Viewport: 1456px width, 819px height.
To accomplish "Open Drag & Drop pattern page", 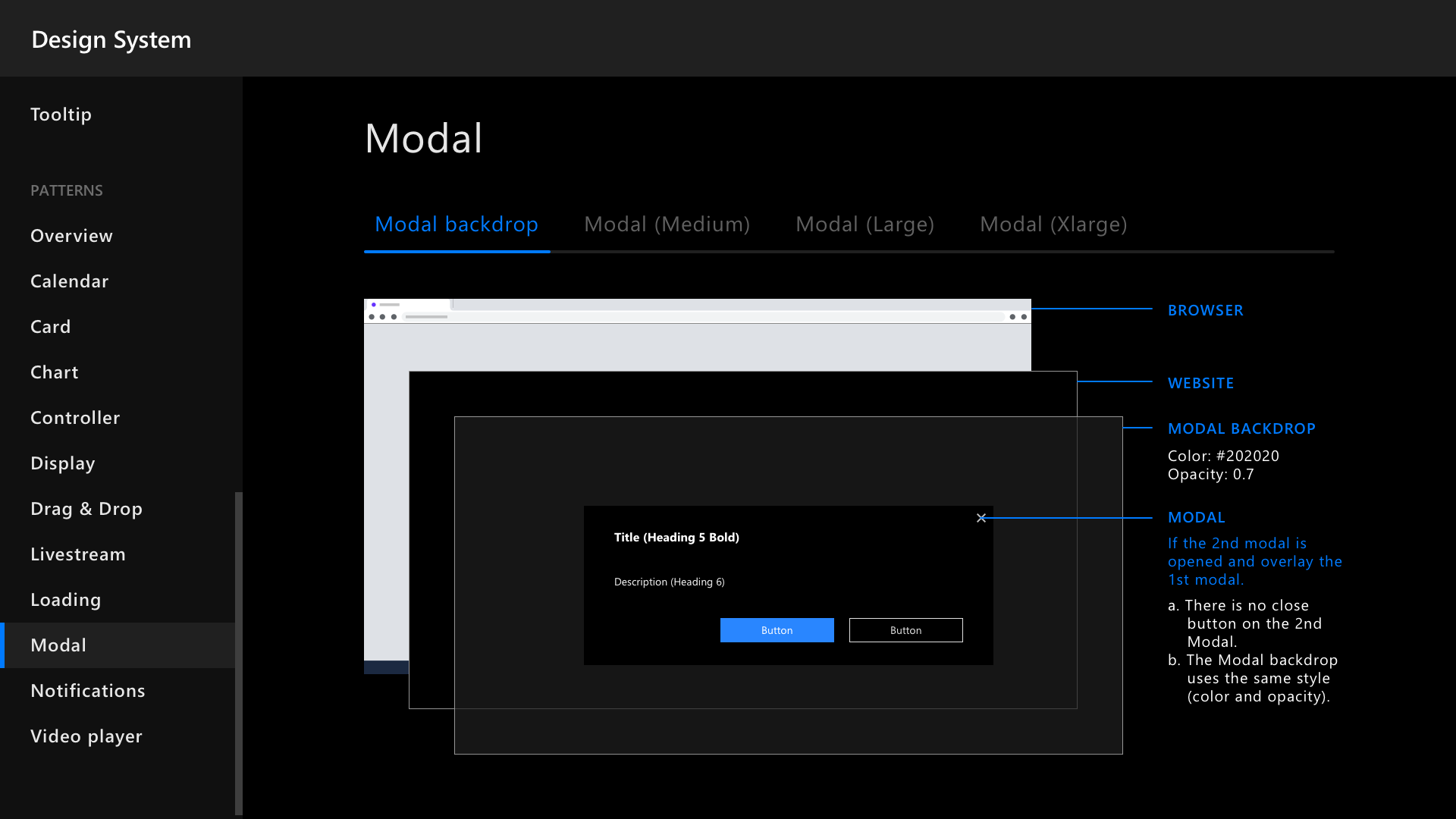I will [x=86, y=509].
